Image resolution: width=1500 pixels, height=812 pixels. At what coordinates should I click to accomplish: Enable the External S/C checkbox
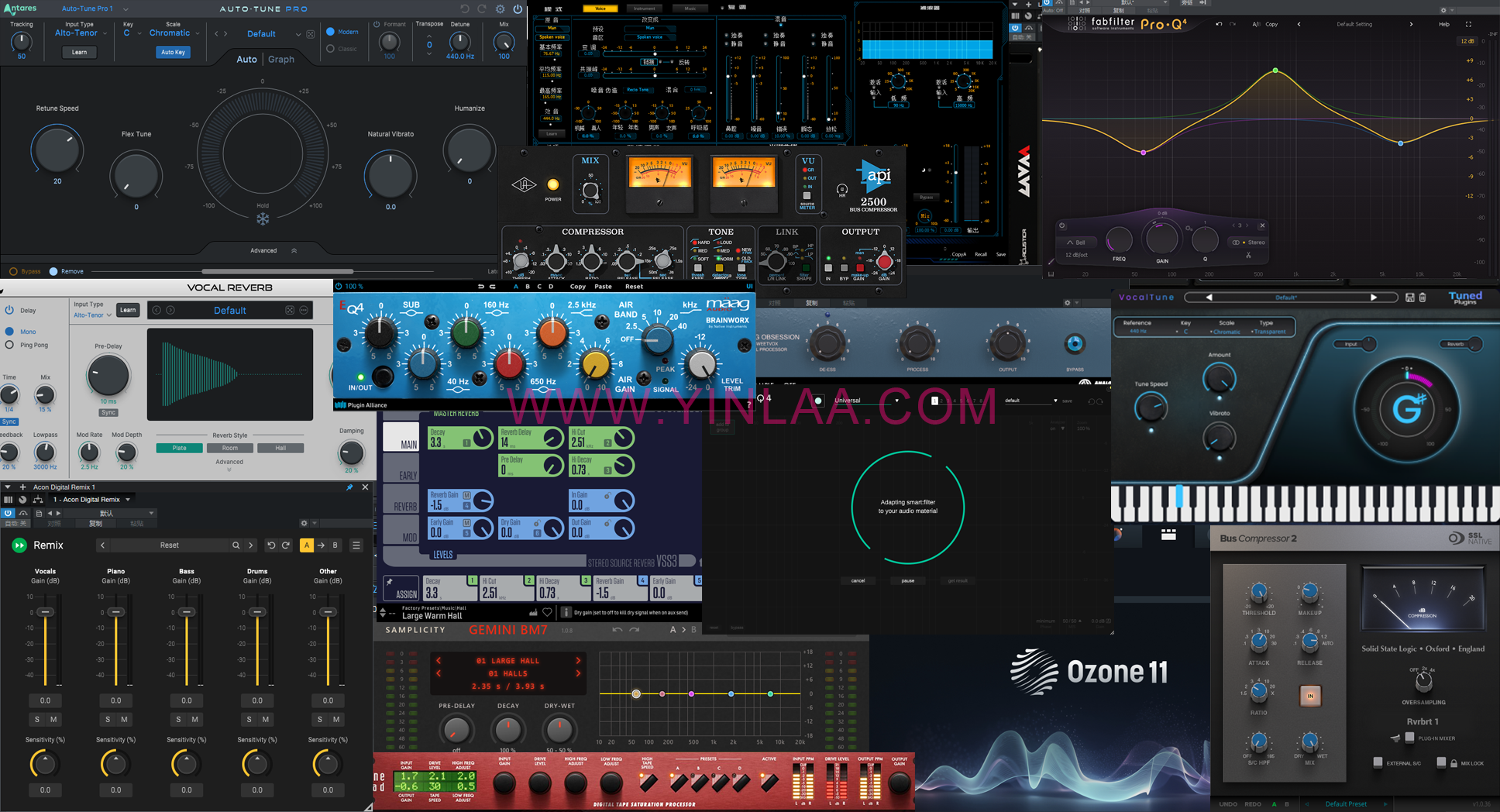1378,762
